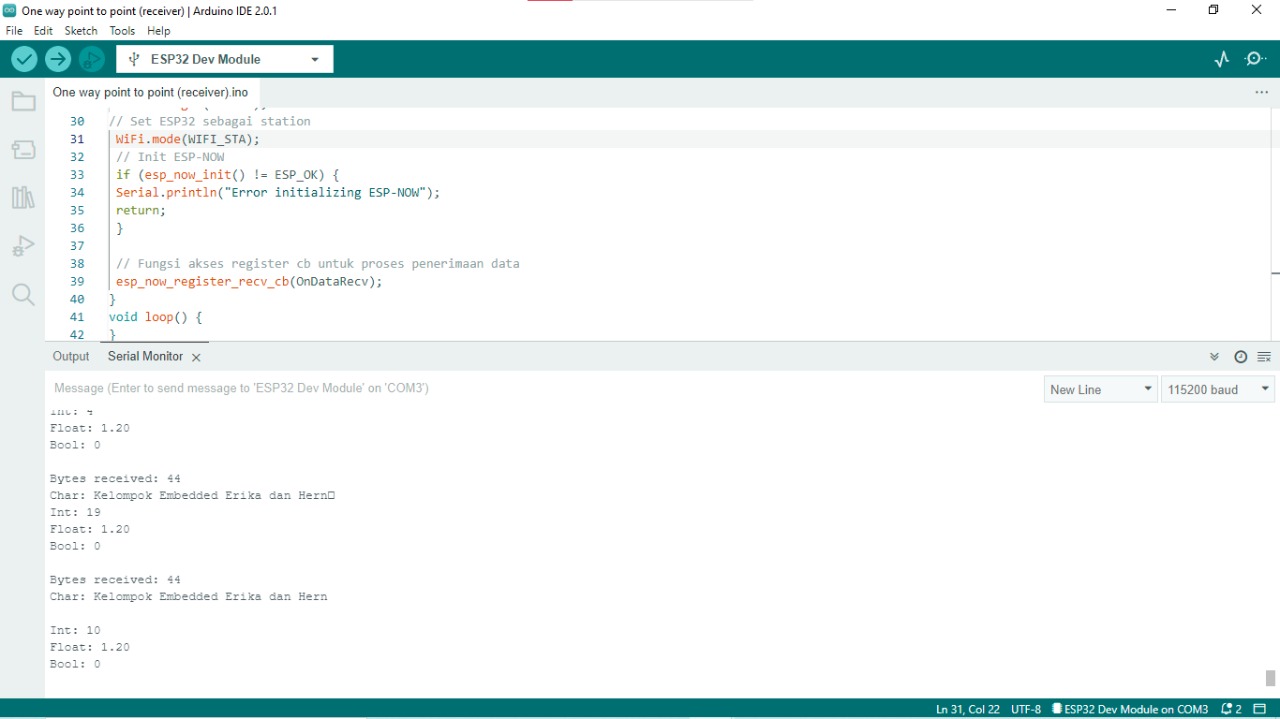Open the Sketchbook sidebar panel

23,100
